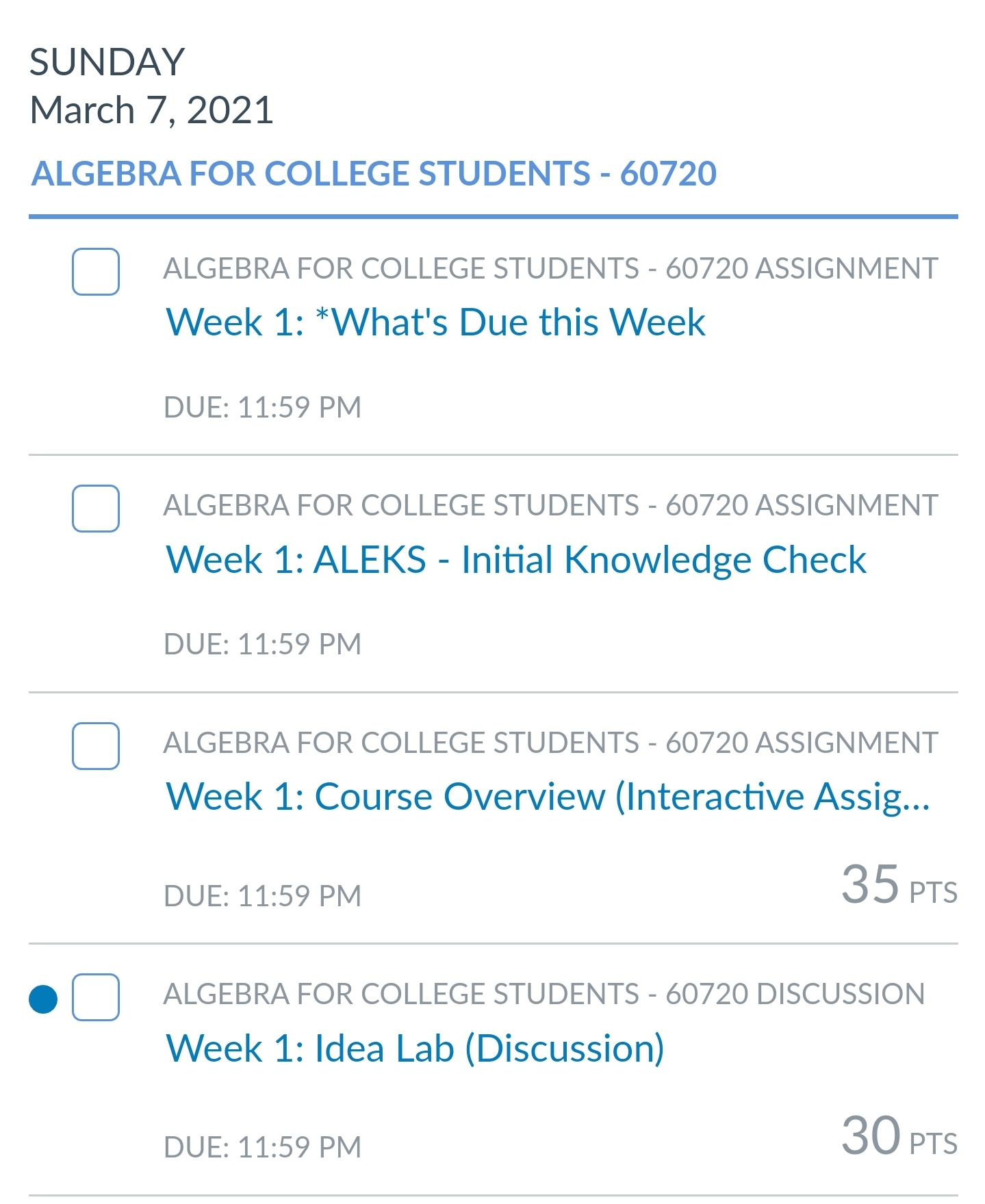Click the March 7, 2021 date text
This screenshot has width=985, height=1204.
(x=151, y=110)
